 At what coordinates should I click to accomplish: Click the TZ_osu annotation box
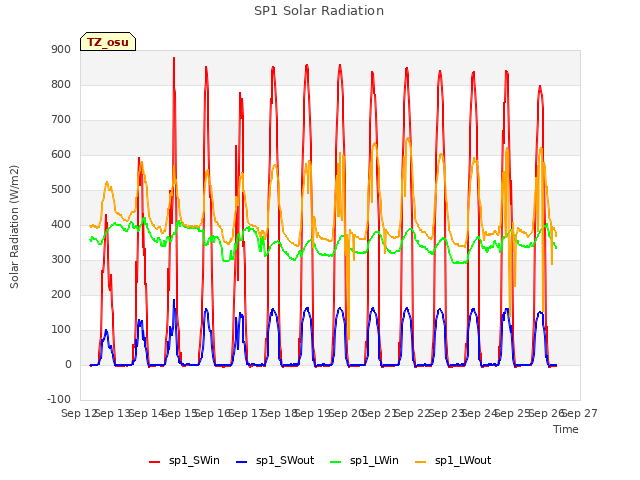[108, 42]
